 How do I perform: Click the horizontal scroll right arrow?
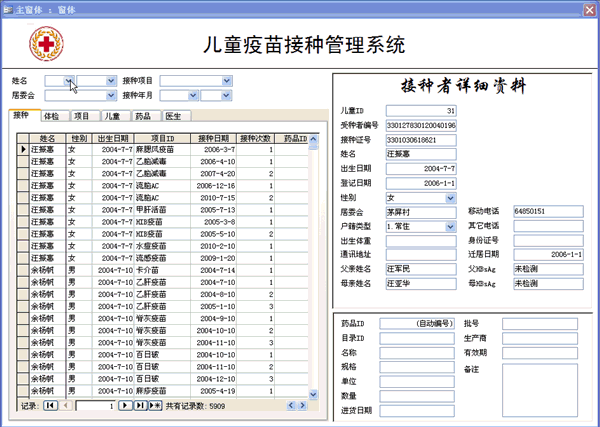303,406
